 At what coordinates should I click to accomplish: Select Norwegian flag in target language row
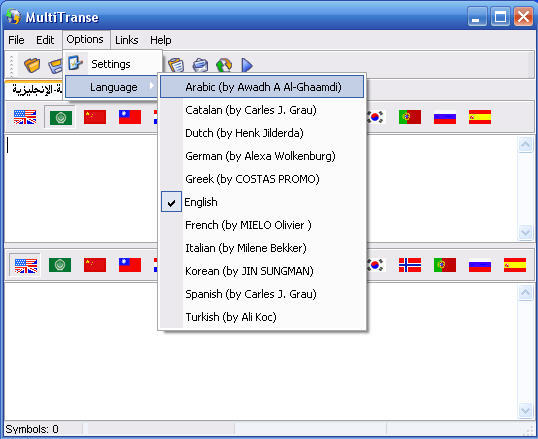coord(410,265)
